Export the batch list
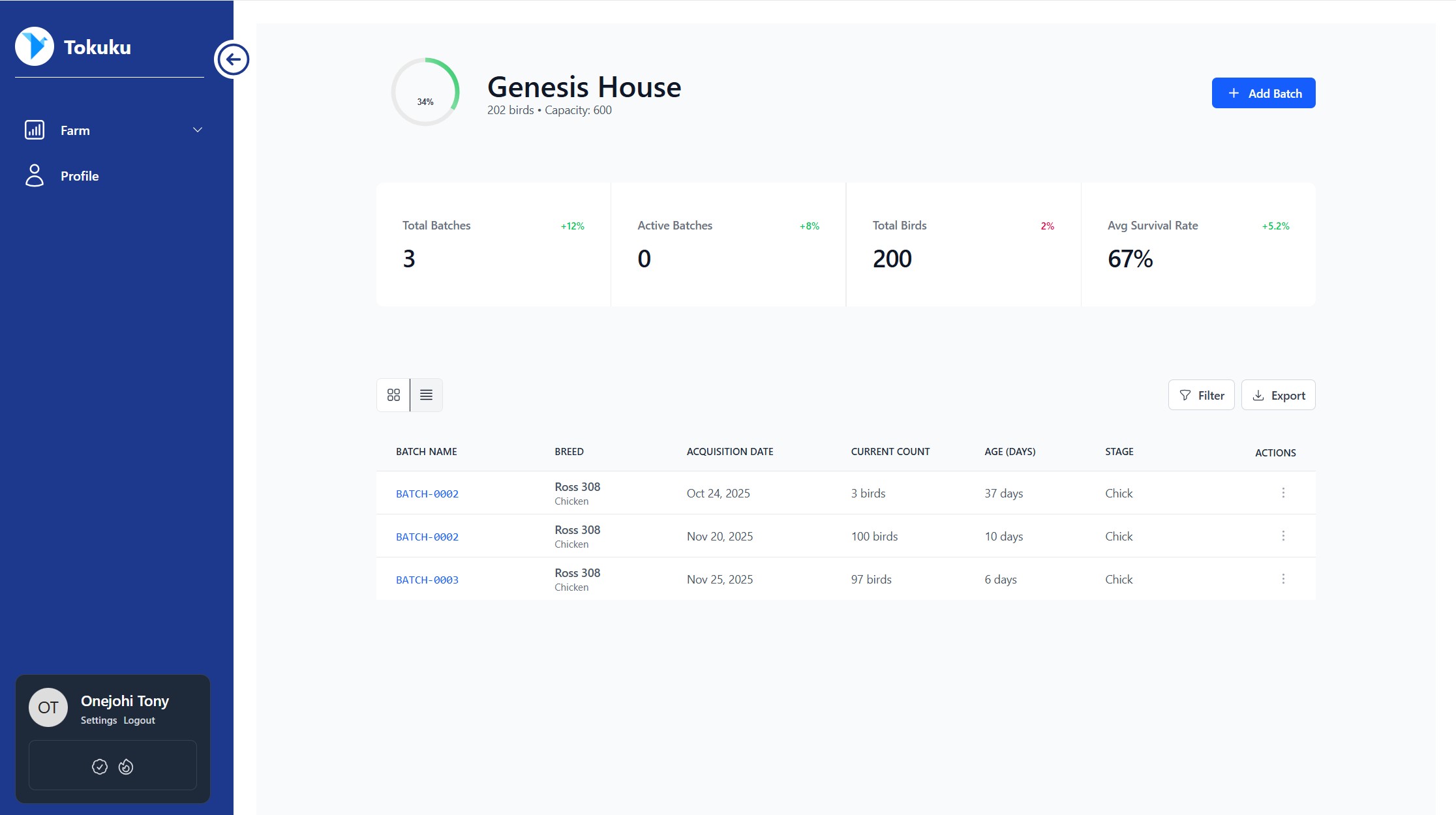Screen dimensions: 1456x815 1278,395
